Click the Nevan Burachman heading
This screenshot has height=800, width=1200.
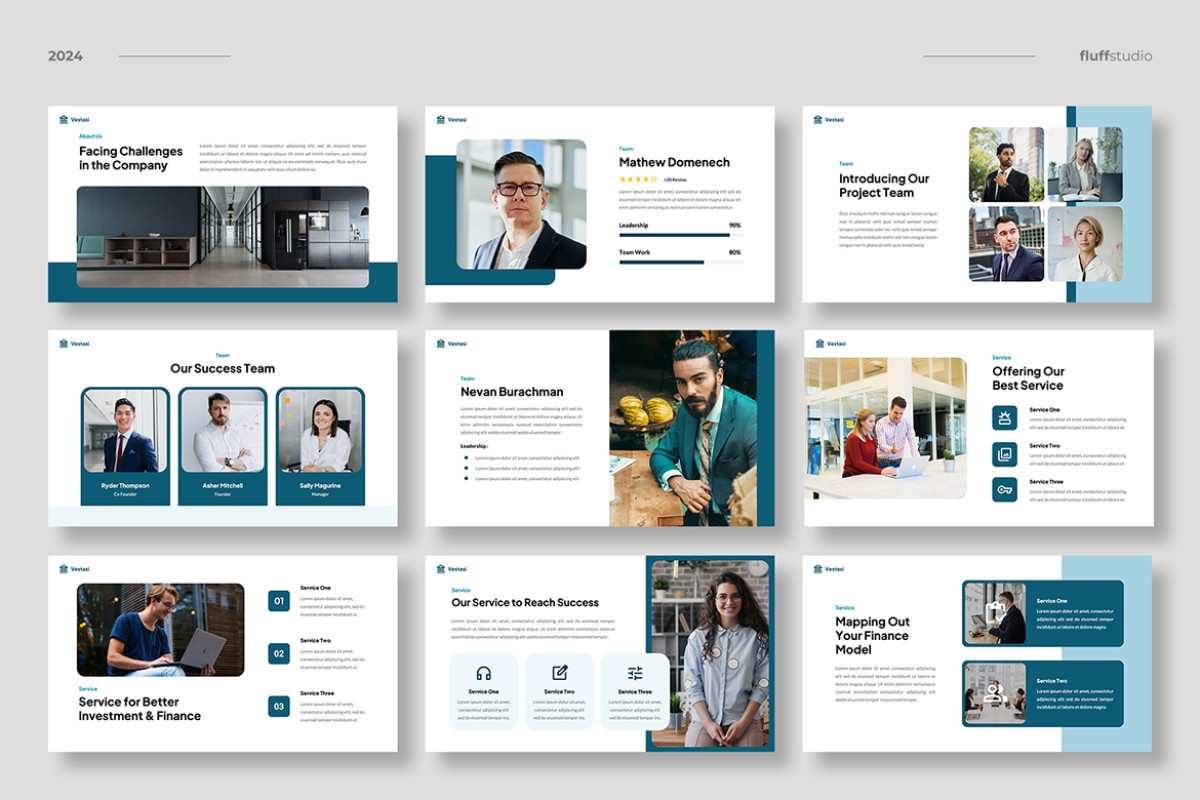[x=511, y=392]
